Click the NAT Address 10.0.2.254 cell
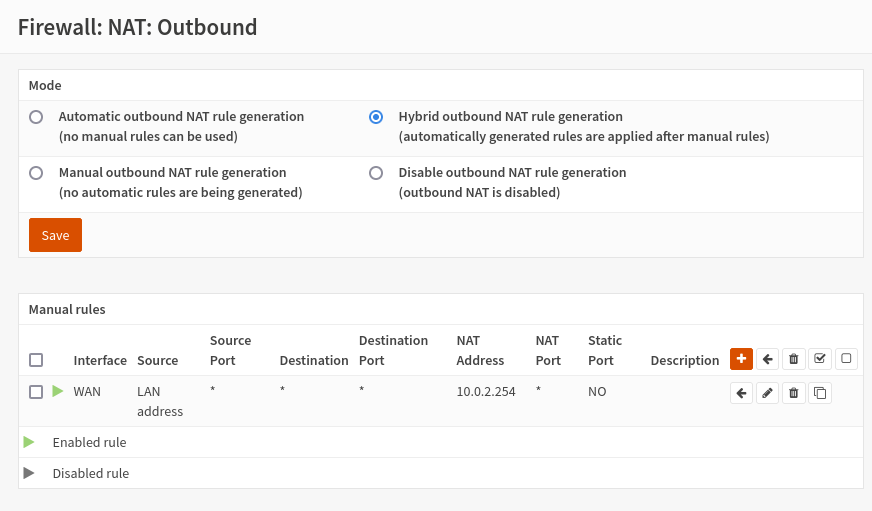 tap(486, 392)
